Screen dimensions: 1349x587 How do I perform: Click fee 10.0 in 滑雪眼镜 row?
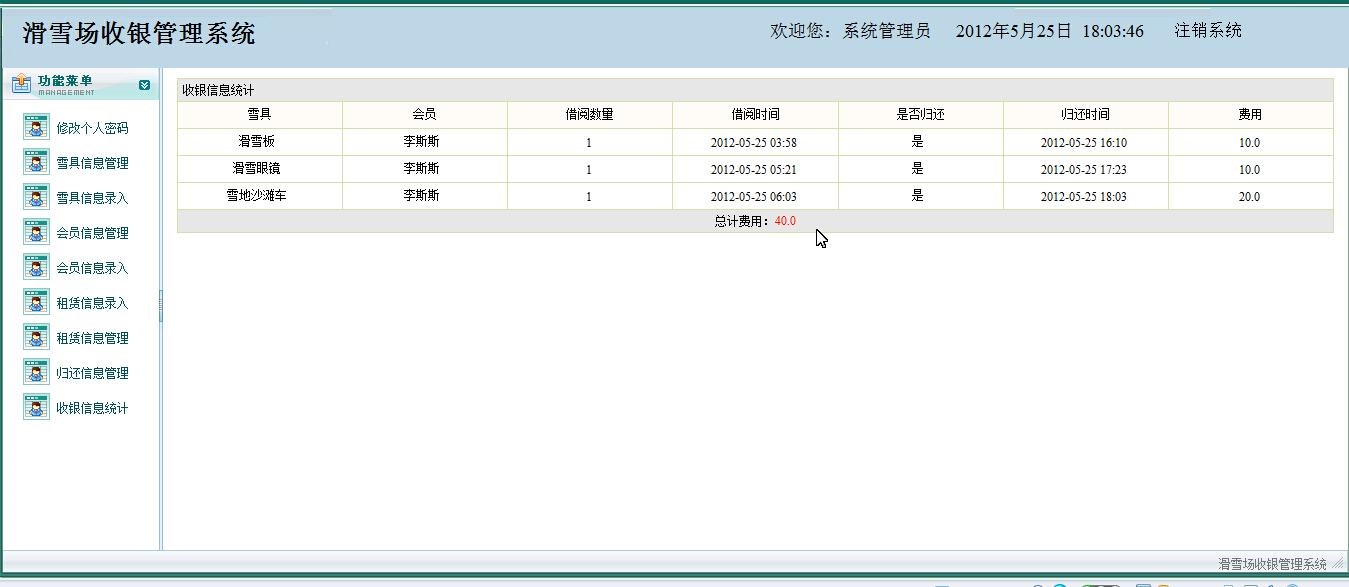point(1250,170)
